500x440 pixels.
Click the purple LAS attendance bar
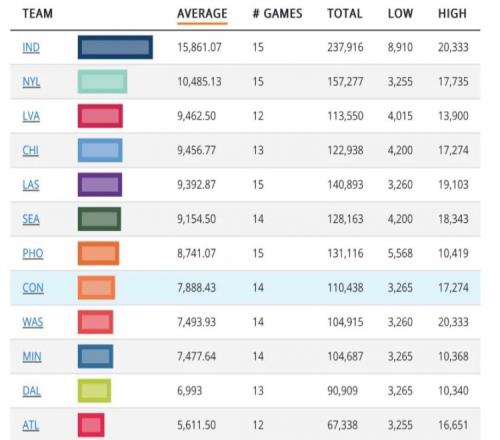tap(100, 185)
